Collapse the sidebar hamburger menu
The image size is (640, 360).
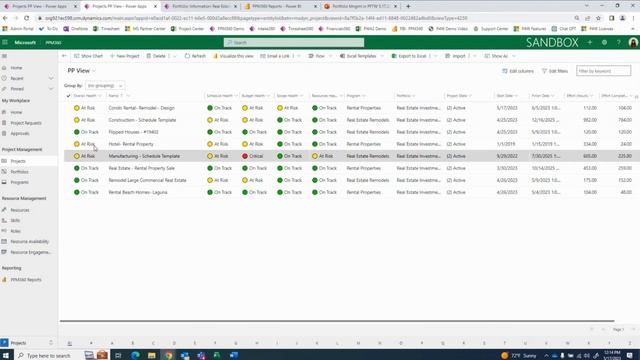pyautogui.click(x=4, y=56)
